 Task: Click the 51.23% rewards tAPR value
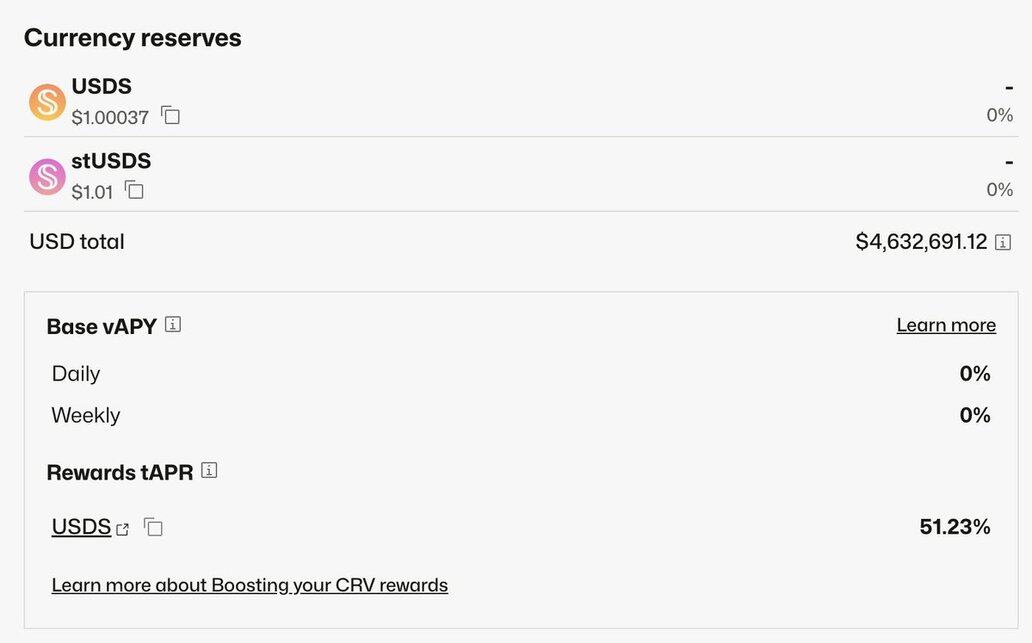tap(955, 527)
